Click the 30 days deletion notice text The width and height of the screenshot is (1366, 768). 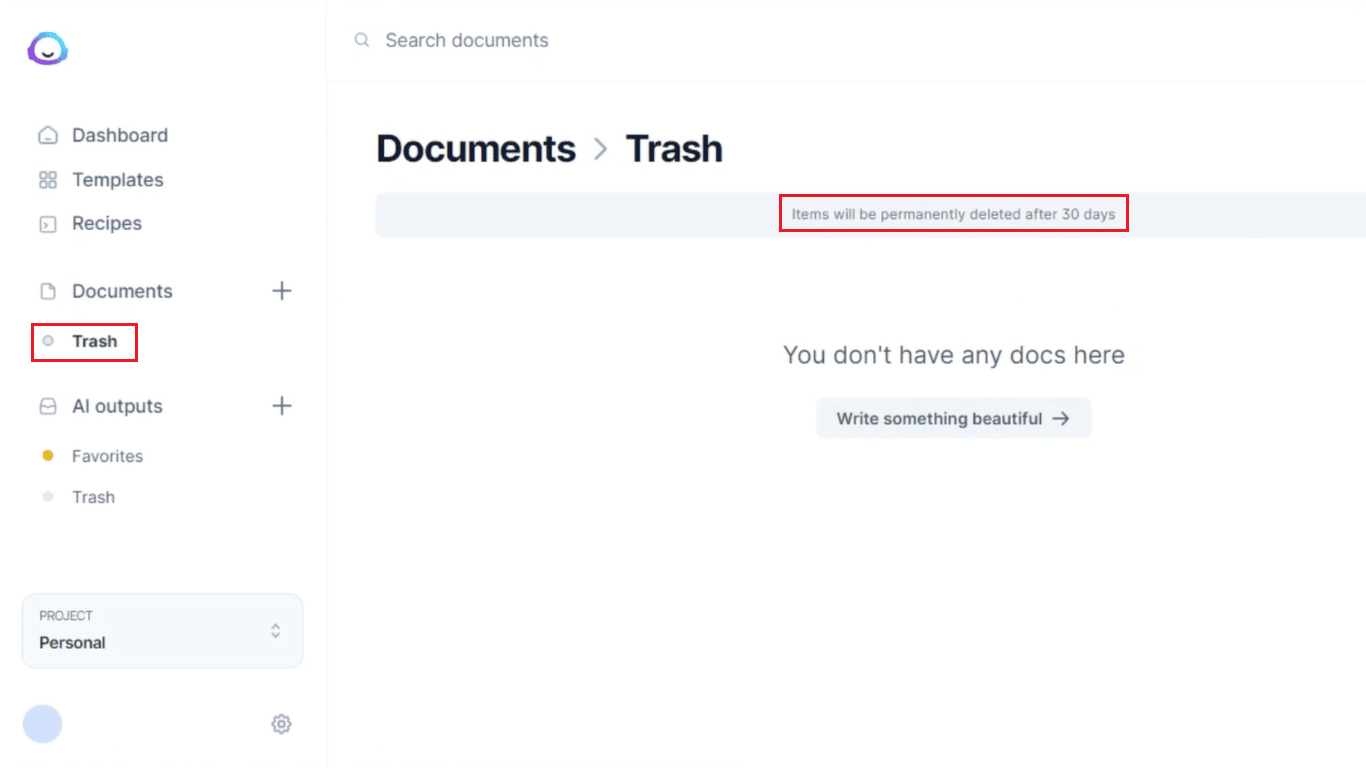click(953, 214)
